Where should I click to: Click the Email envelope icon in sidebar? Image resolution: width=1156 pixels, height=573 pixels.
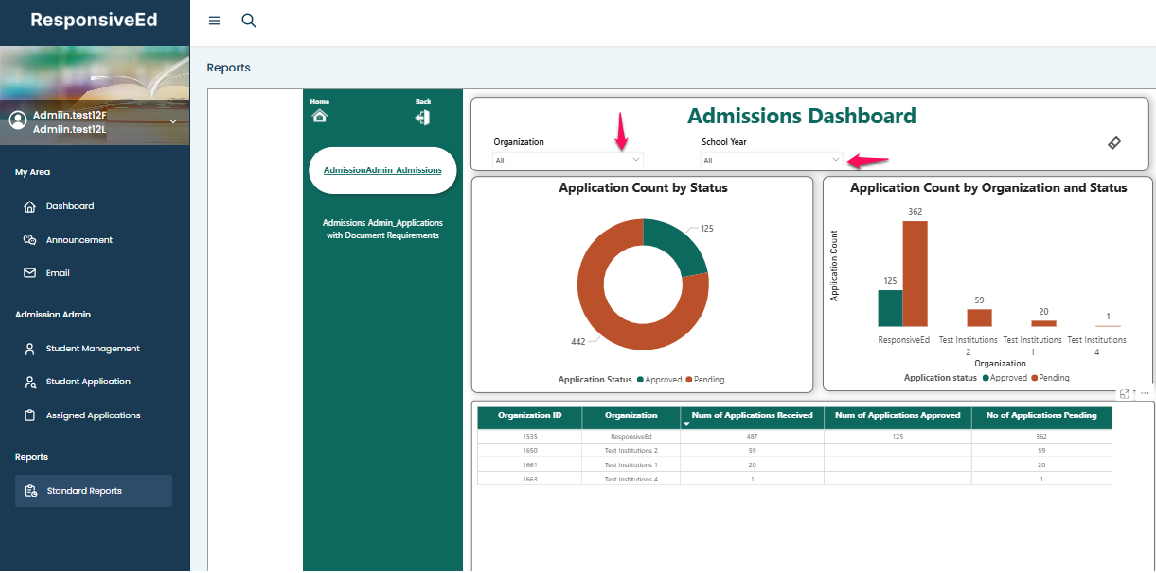click(30, 273)
